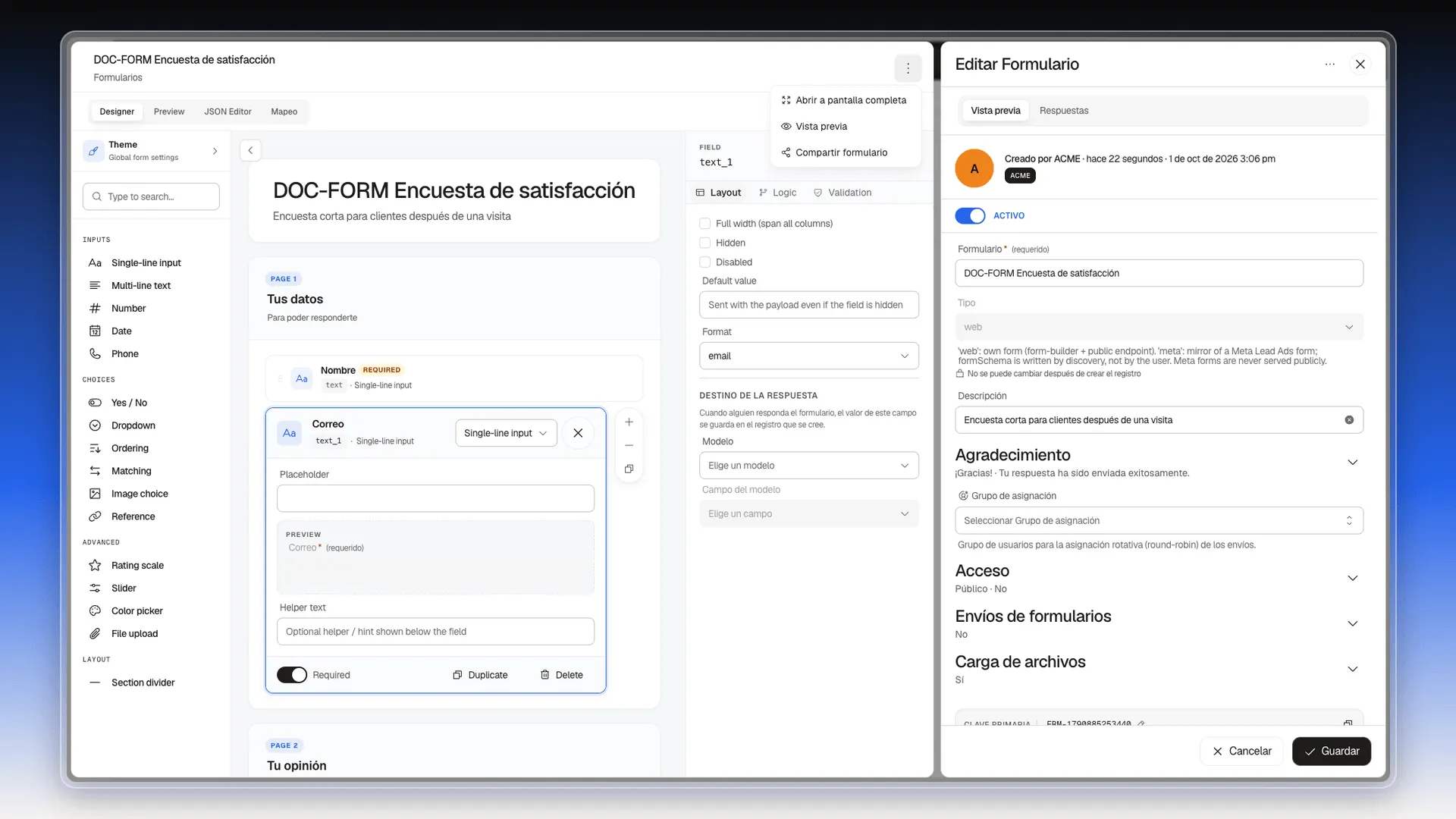Image resolution: width=1456 pixels, height=819 pixels.
Task: Switch to the Mapeo tab
Action: tap(284, 111)
